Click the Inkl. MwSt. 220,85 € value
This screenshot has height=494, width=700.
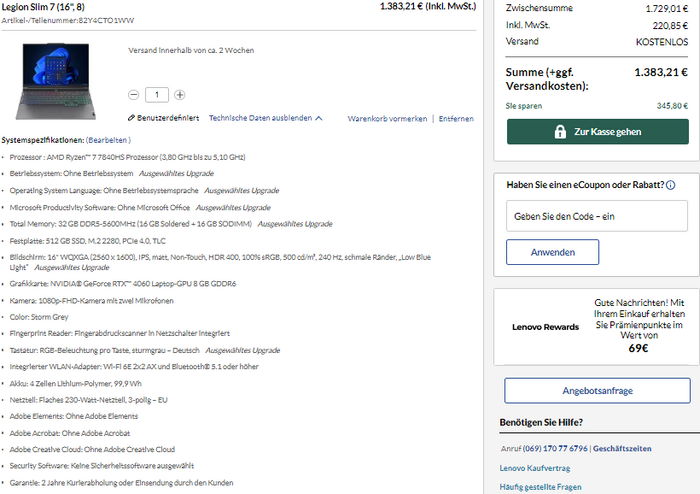coord(670,25)
